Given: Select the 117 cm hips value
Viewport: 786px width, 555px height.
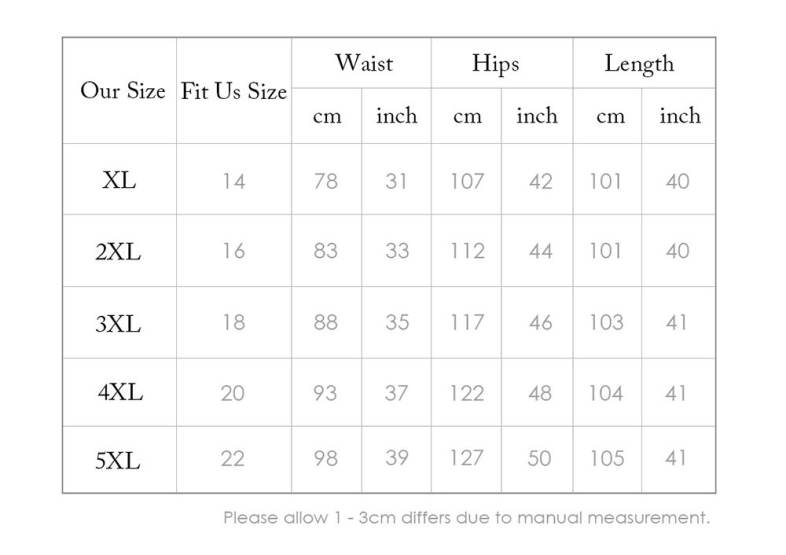Looking at the screenshot, I should (467, 322).
